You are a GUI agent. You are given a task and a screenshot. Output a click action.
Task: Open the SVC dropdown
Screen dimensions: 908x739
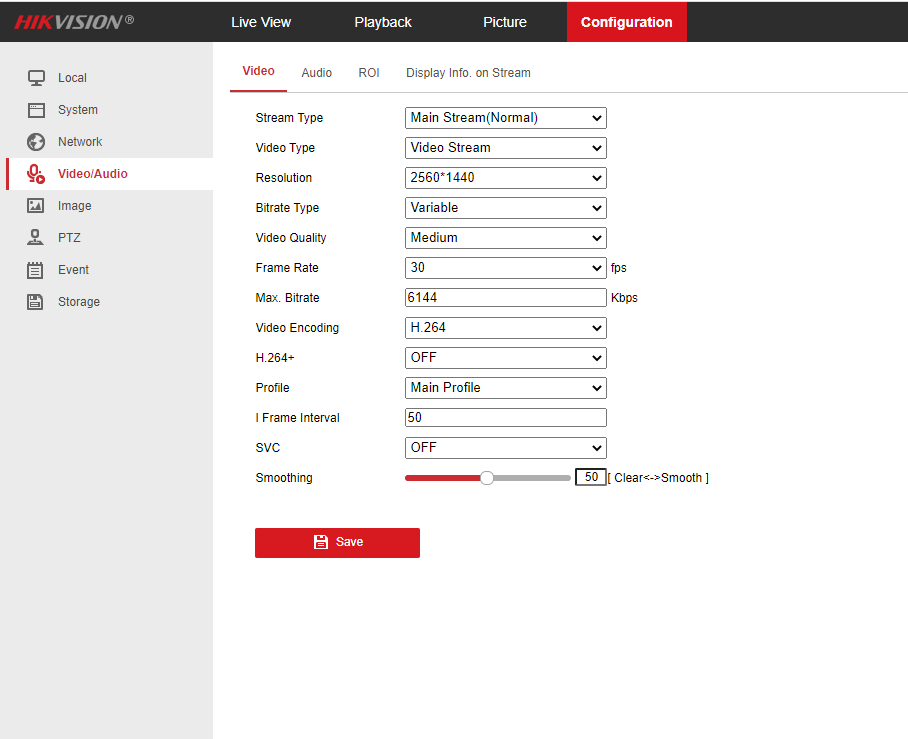[505, 448]
